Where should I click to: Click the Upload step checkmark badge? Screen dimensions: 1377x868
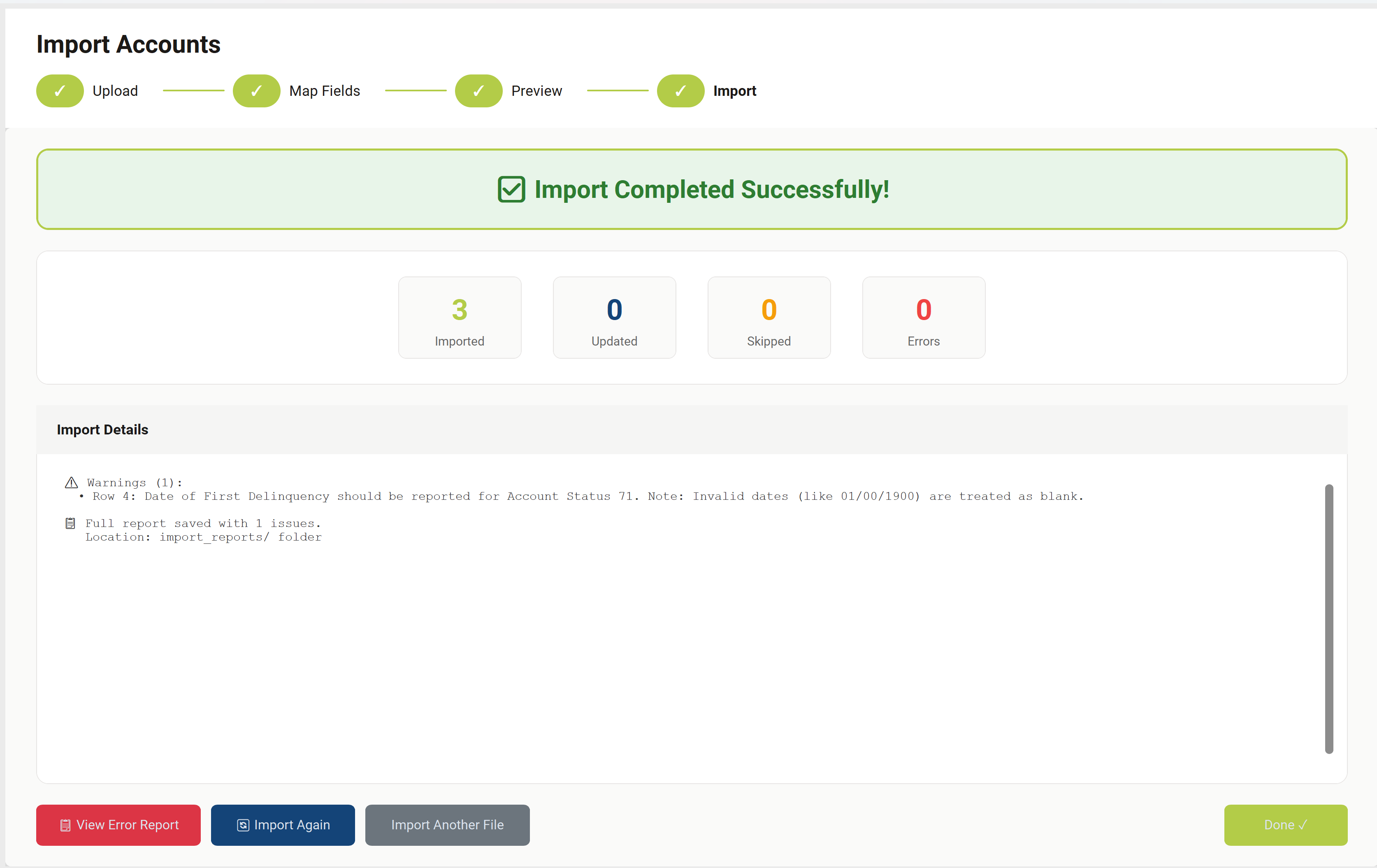click(60, 91)
